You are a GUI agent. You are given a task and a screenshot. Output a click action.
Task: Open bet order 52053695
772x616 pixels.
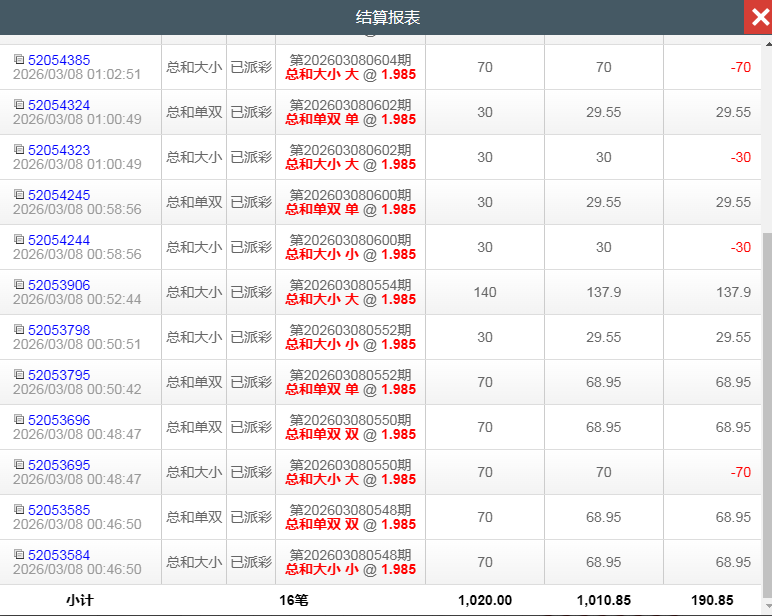point(59,465)
